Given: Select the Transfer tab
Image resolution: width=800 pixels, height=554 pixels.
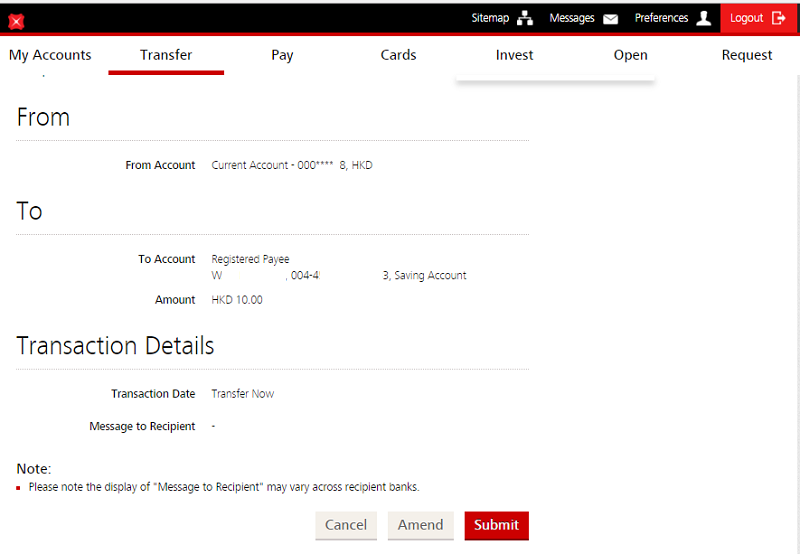Looking at the screenshot, I should click(166, 55).
